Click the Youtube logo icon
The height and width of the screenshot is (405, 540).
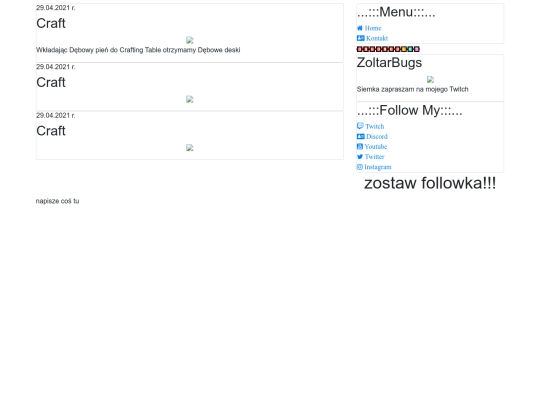[x=360, y=146]
